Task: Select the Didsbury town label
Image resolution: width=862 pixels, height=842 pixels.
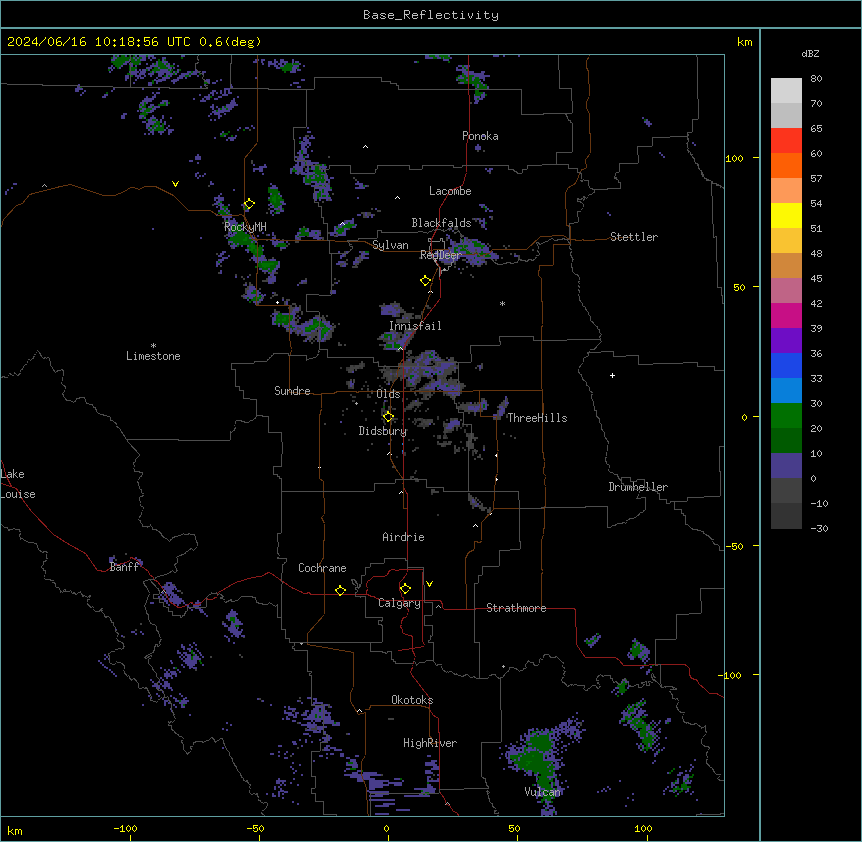Action: pyautogui.click(x=383, y=431)
